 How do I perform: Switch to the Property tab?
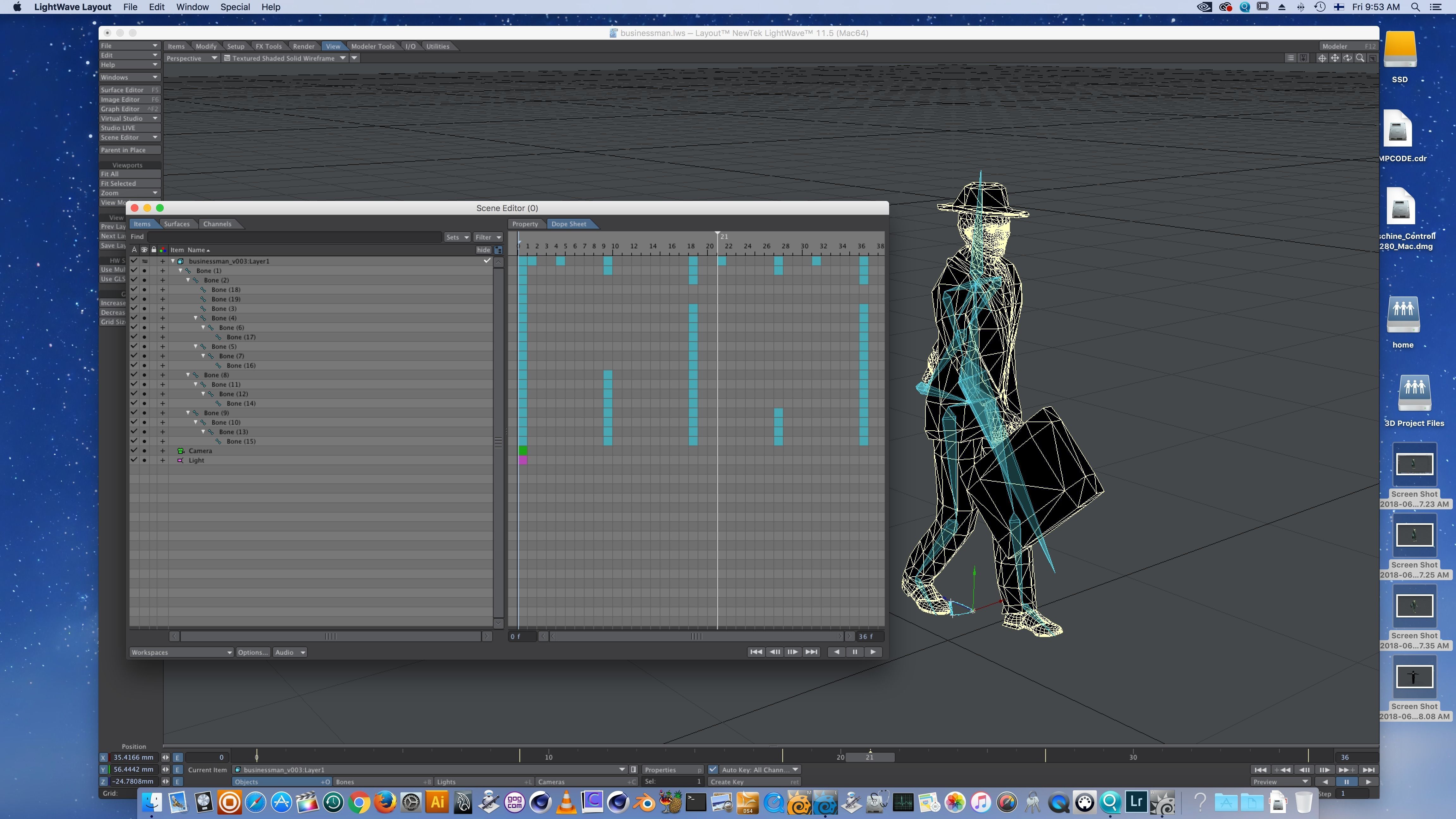pyautogui.click(x=525, y=224)
